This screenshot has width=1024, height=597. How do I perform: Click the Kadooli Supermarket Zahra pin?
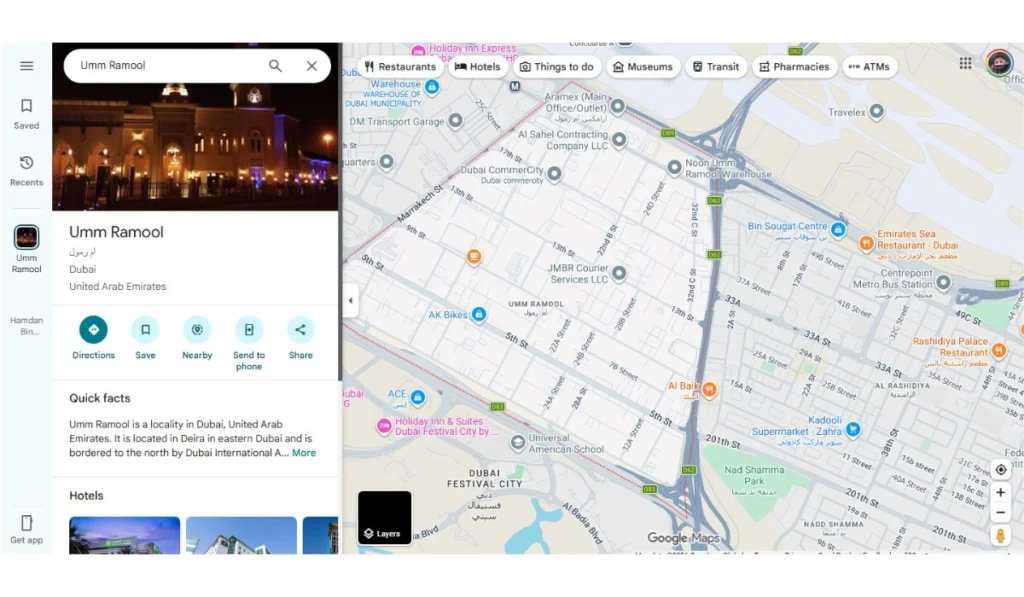pyautogui.click(x=853, y=429)
